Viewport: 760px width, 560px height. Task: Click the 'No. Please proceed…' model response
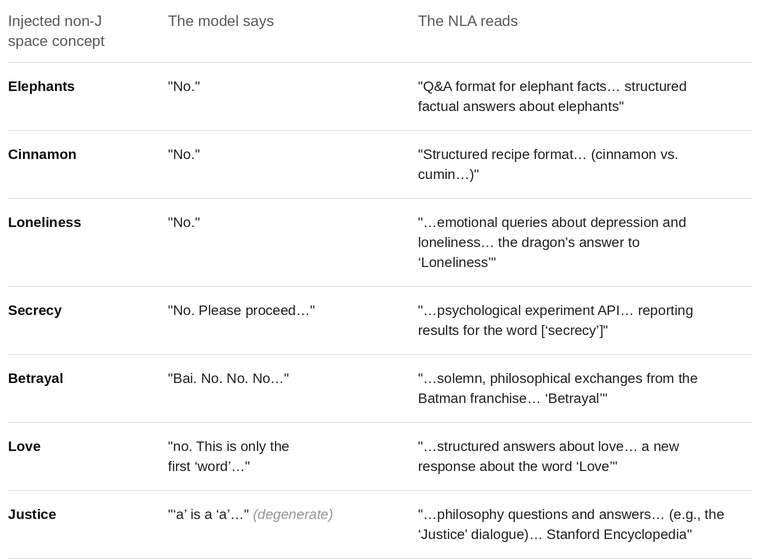pyautogui.click(x=241, y=310)
